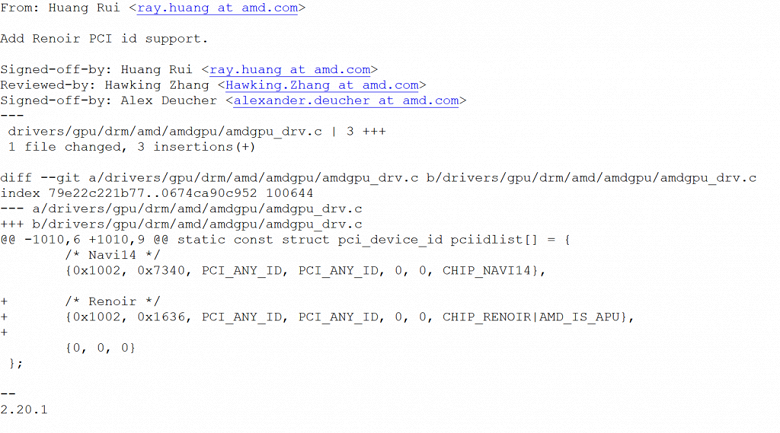Click the git version '2.20.1' text

24,410
